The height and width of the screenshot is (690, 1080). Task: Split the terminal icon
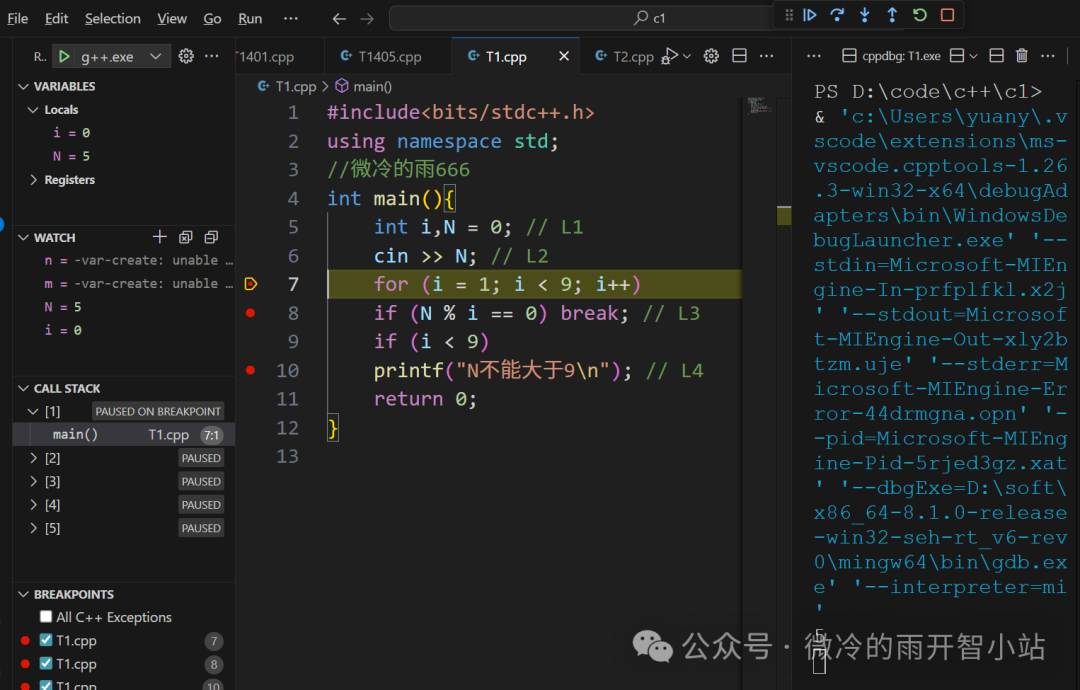click(x=957, y=56)
